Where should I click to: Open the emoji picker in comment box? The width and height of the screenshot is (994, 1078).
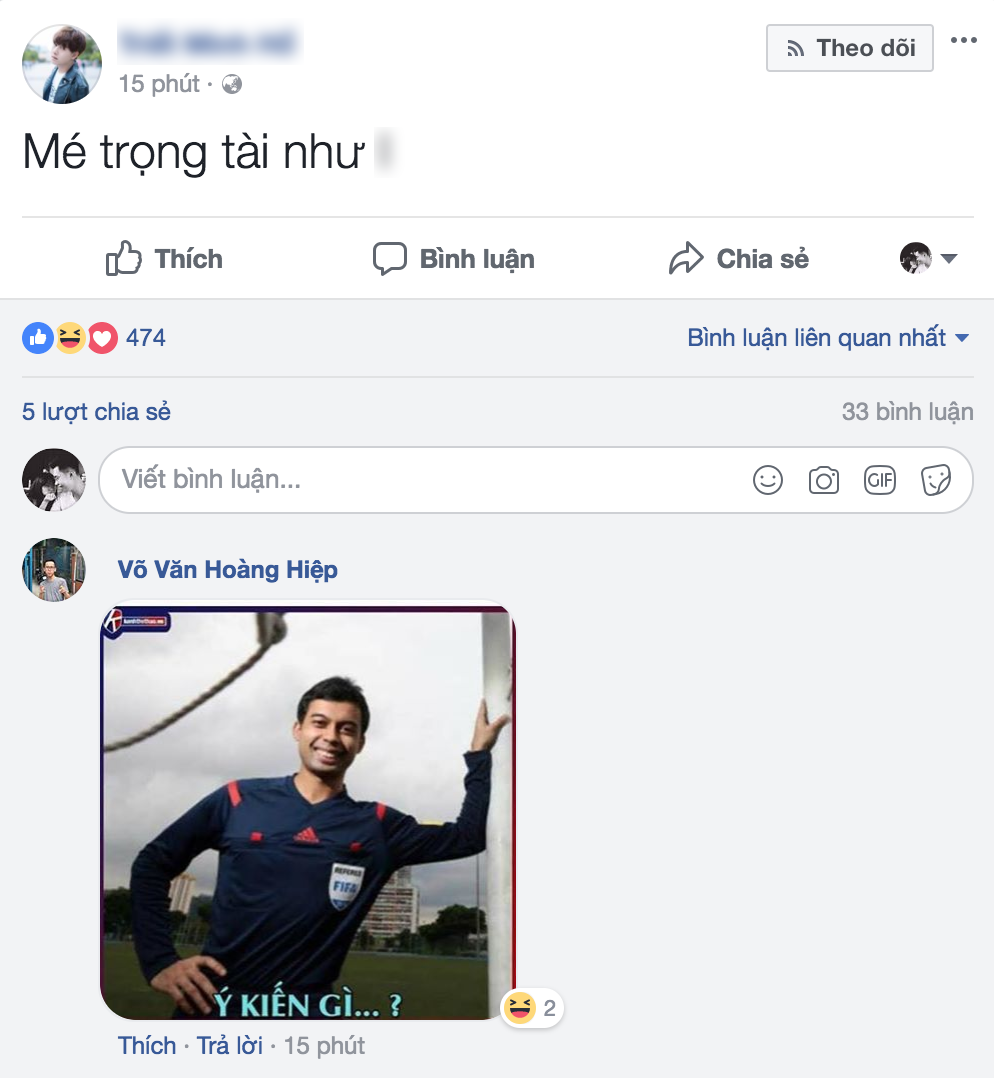click(768, 480)
